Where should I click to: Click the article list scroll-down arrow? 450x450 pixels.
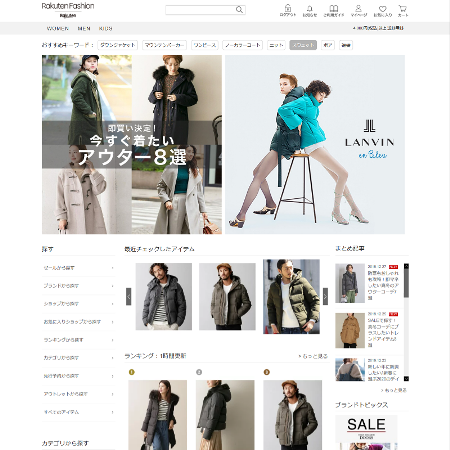pos(406,379)
